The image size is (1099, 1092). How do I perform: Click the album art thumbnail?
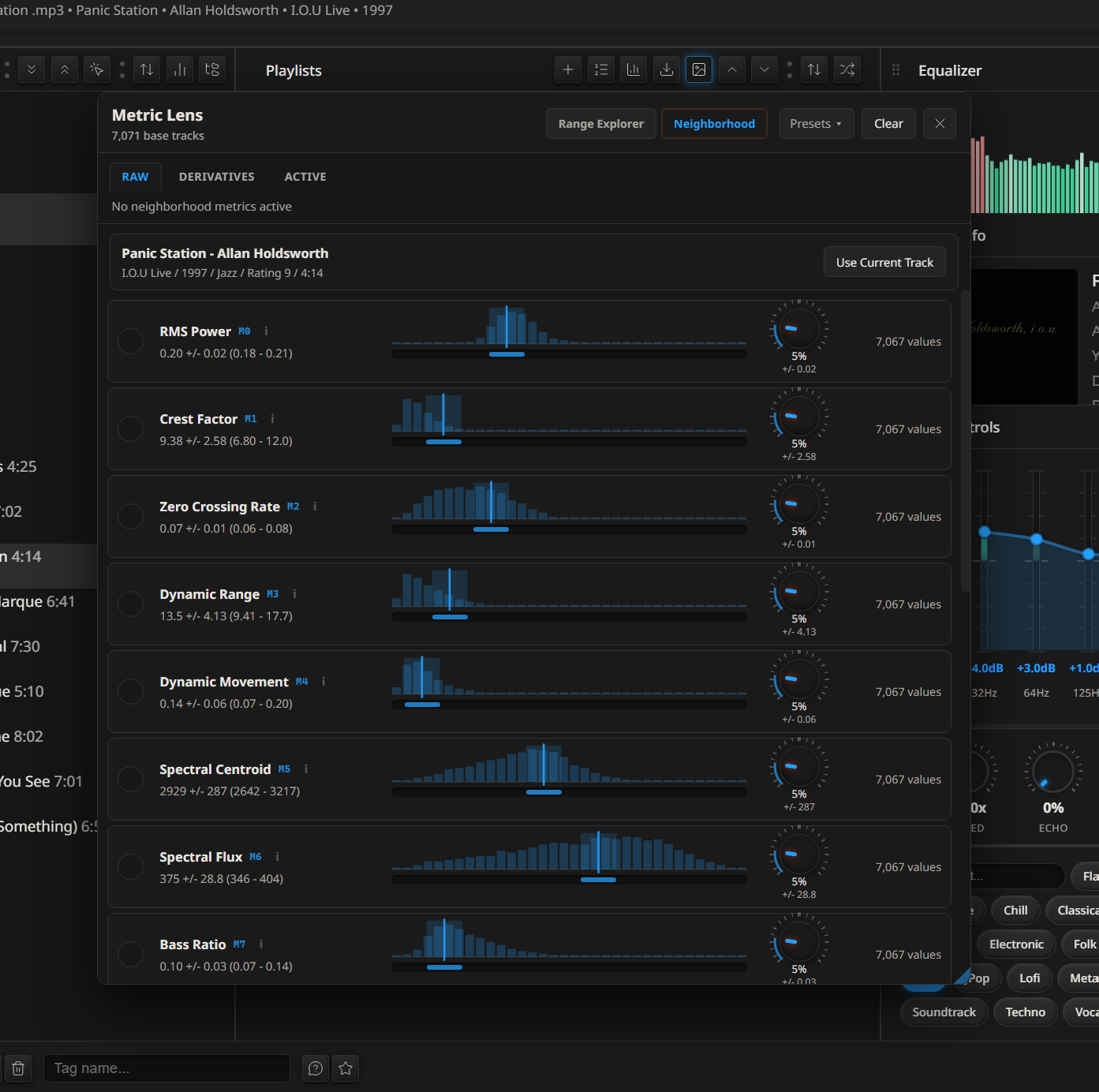coord(1024,337)
